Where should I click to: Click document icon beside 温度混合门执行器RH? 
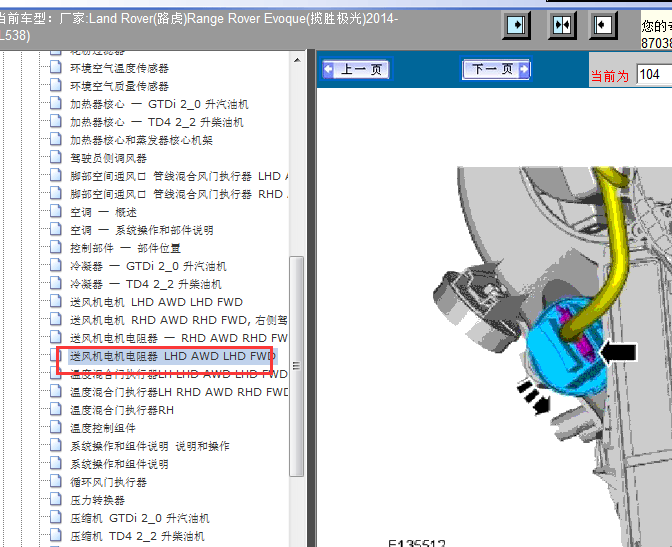pyautogui.click(x=56, y=409)
